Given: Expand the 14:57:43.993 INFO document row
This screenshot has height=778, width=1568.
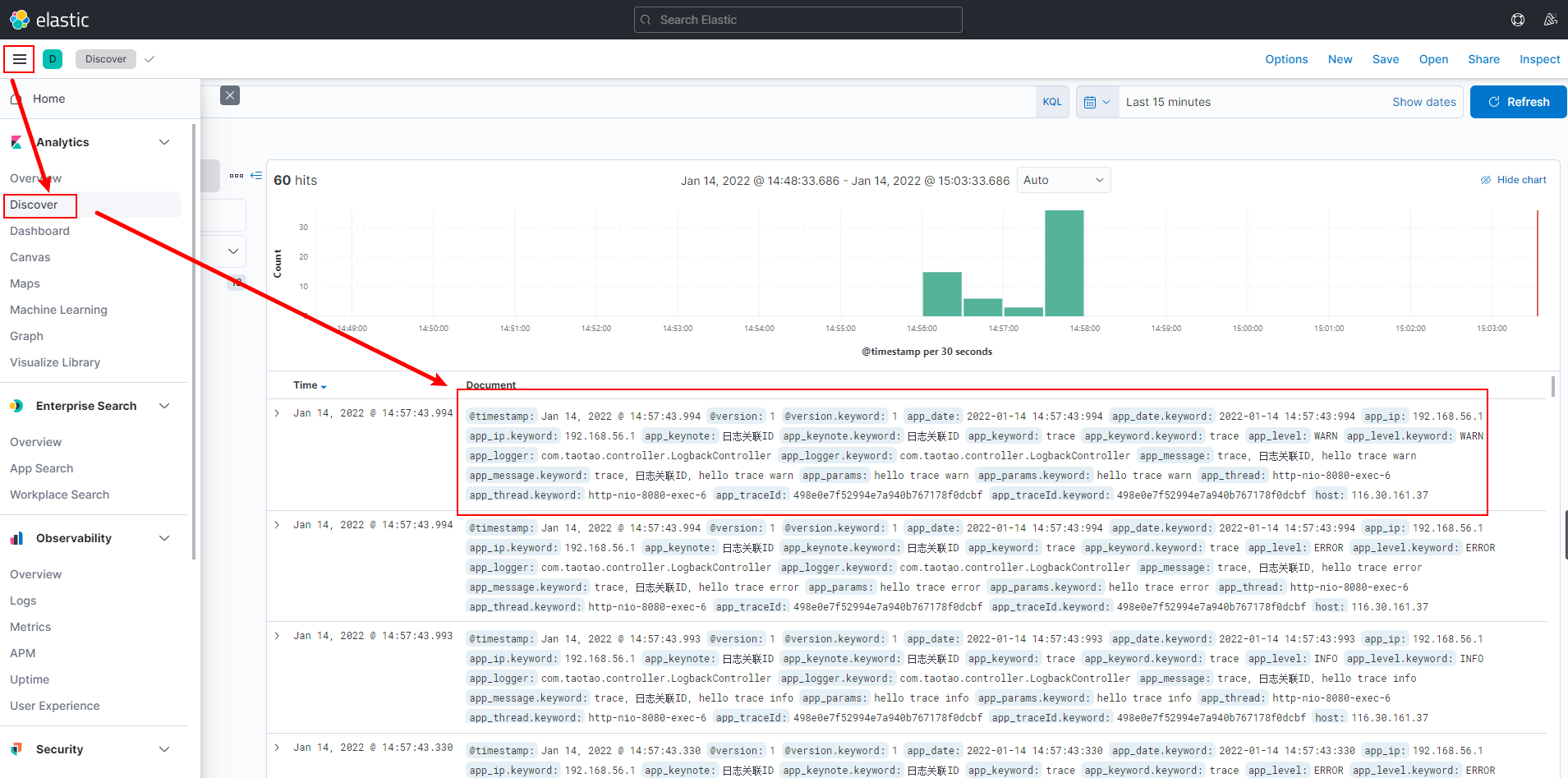Looking at the screenshot, I should pyautogui.click(x=277, y=636).
